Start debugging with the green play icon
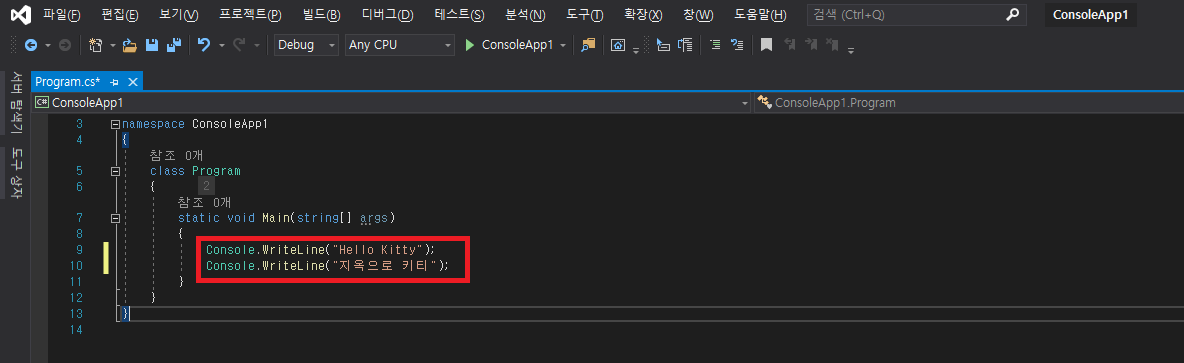 point(470,45)
